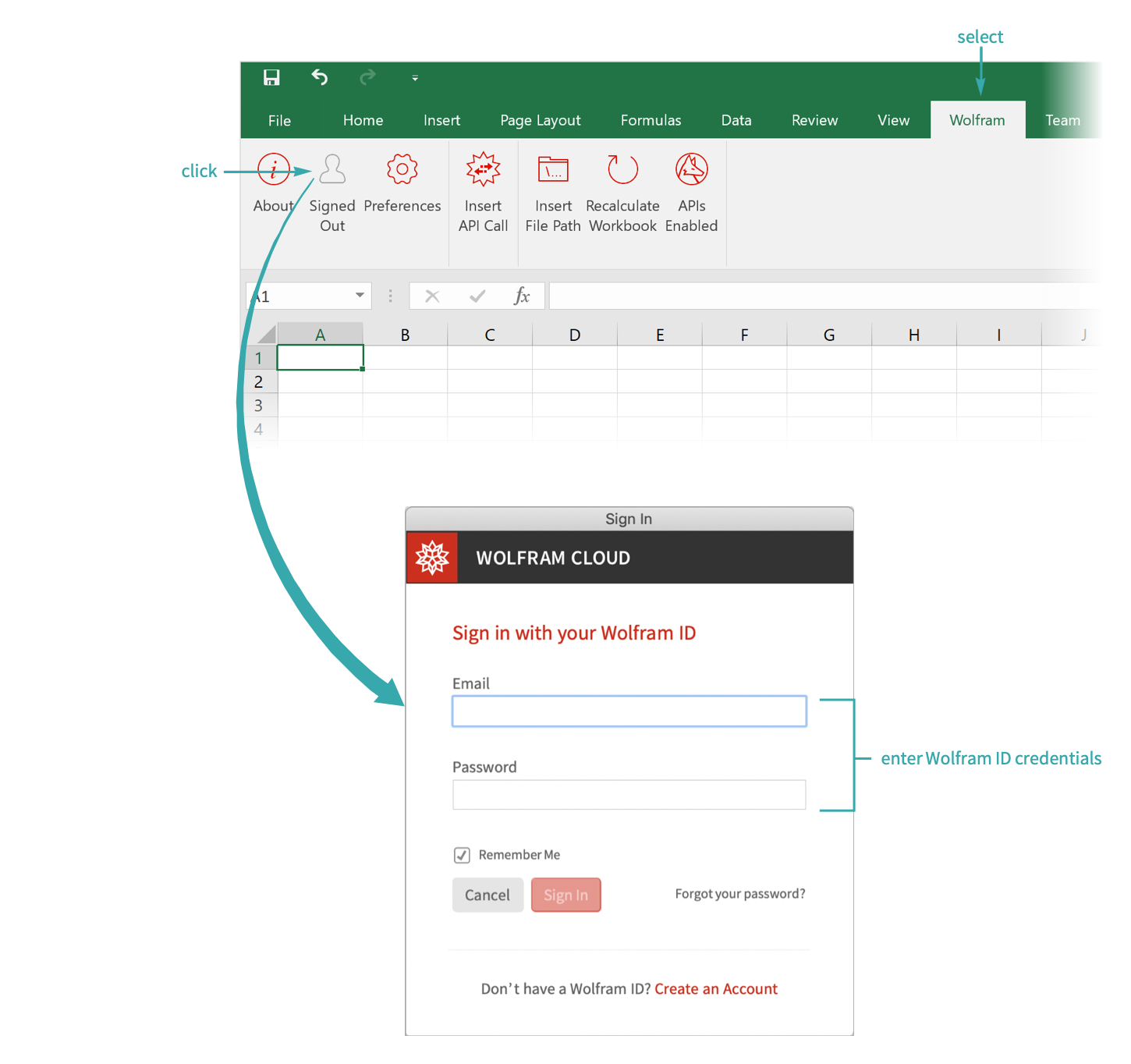Open Customize Quick Access Toolbar dropdown
This screenshot has width=1131, height=1064.
(x=415, y=78)
